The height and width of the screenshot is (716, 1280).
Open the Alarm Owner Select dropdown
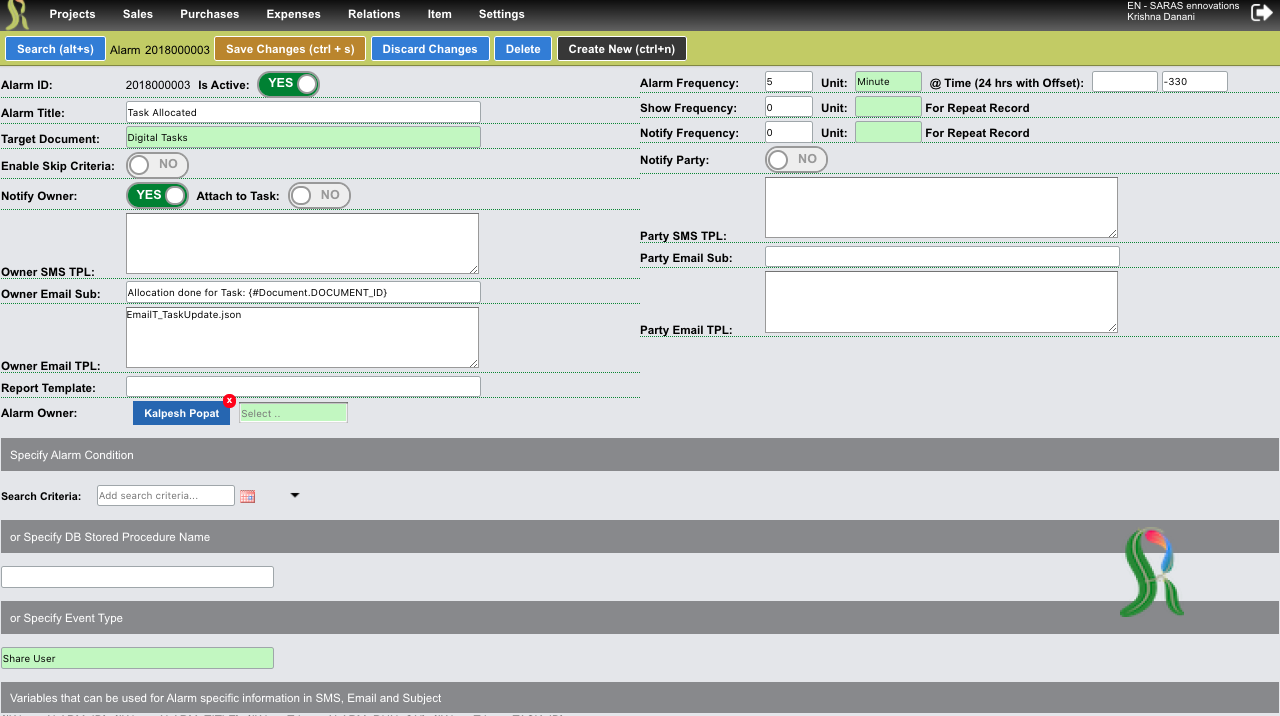[x=293, y=413]
